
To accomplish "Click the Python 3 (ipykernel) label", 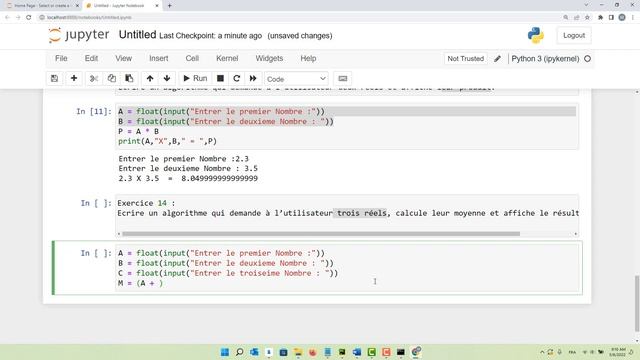I will (545, 59).
